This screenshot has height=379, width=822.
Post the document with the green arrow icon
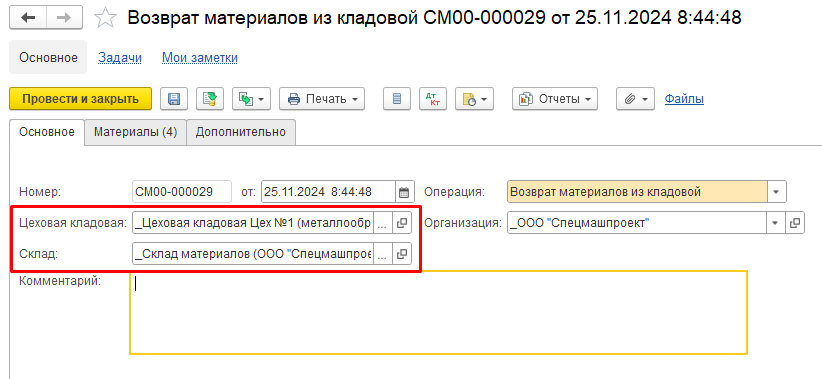[210, 99]
